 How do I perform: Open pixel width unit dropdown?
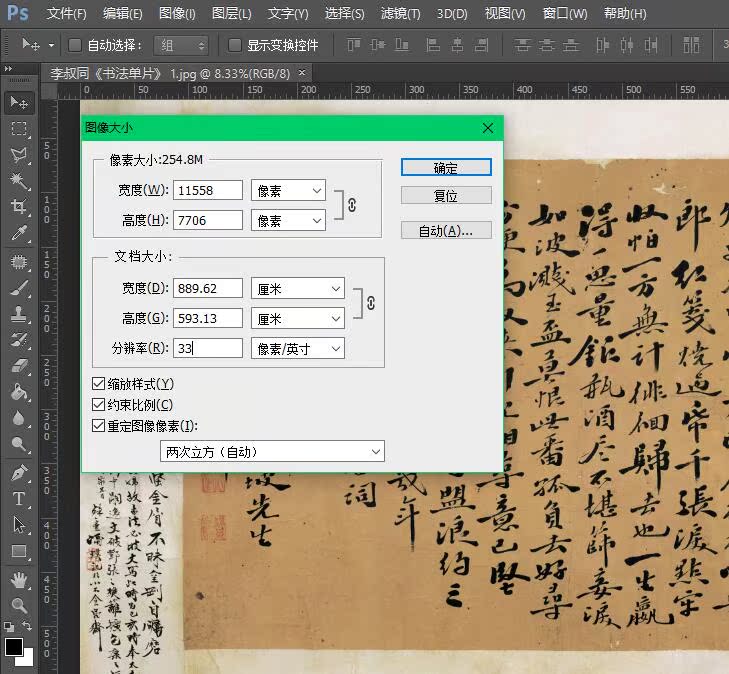[288, 191]
